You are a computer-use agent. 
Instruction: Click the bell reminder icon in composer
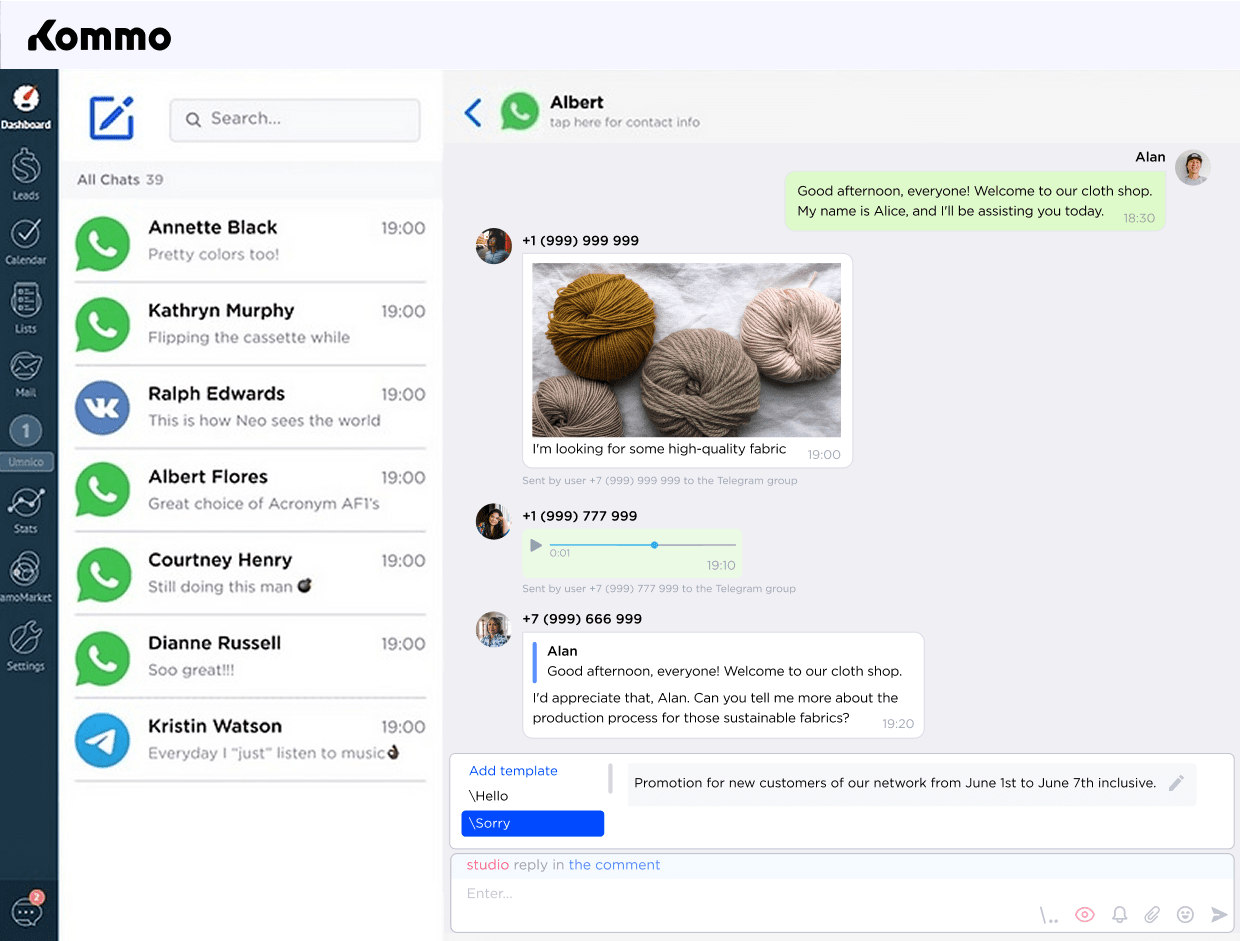pyautogui.click(x=1120, y=914)
